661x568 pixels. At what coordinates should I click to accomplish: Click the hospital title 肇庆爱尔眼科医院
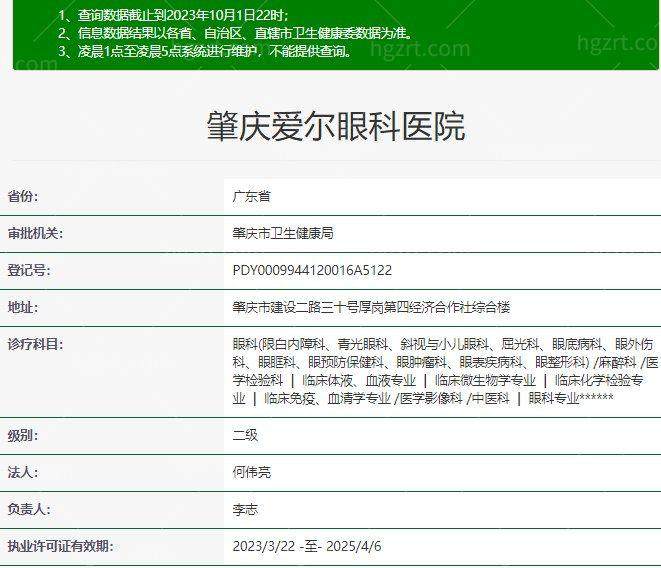pos(336,126)
